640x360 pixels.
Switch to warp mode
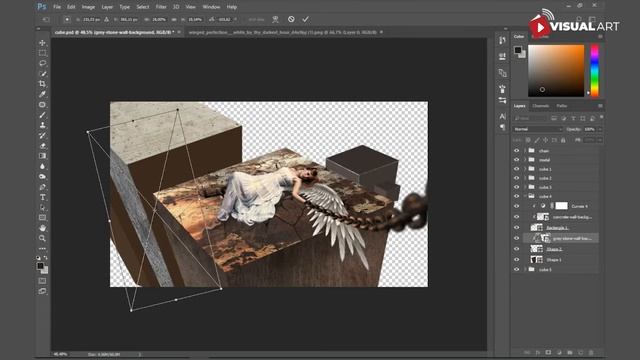tap(276, 19)
